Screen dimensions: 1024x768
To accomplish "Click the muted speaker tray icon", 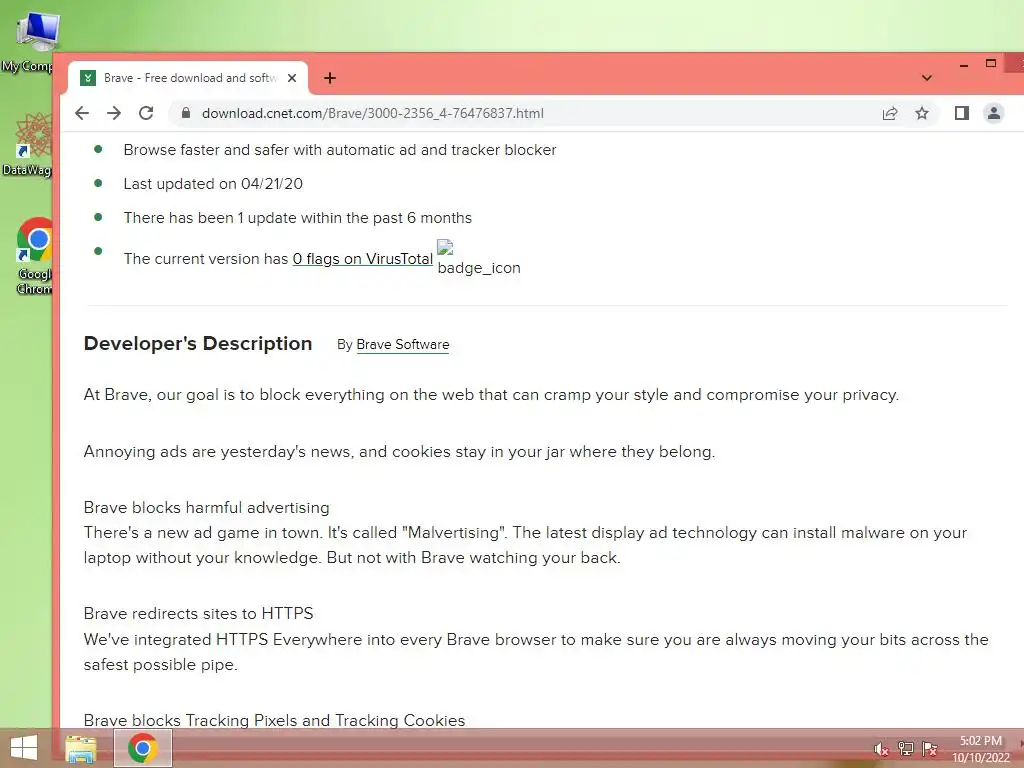I will click(881, 749).
